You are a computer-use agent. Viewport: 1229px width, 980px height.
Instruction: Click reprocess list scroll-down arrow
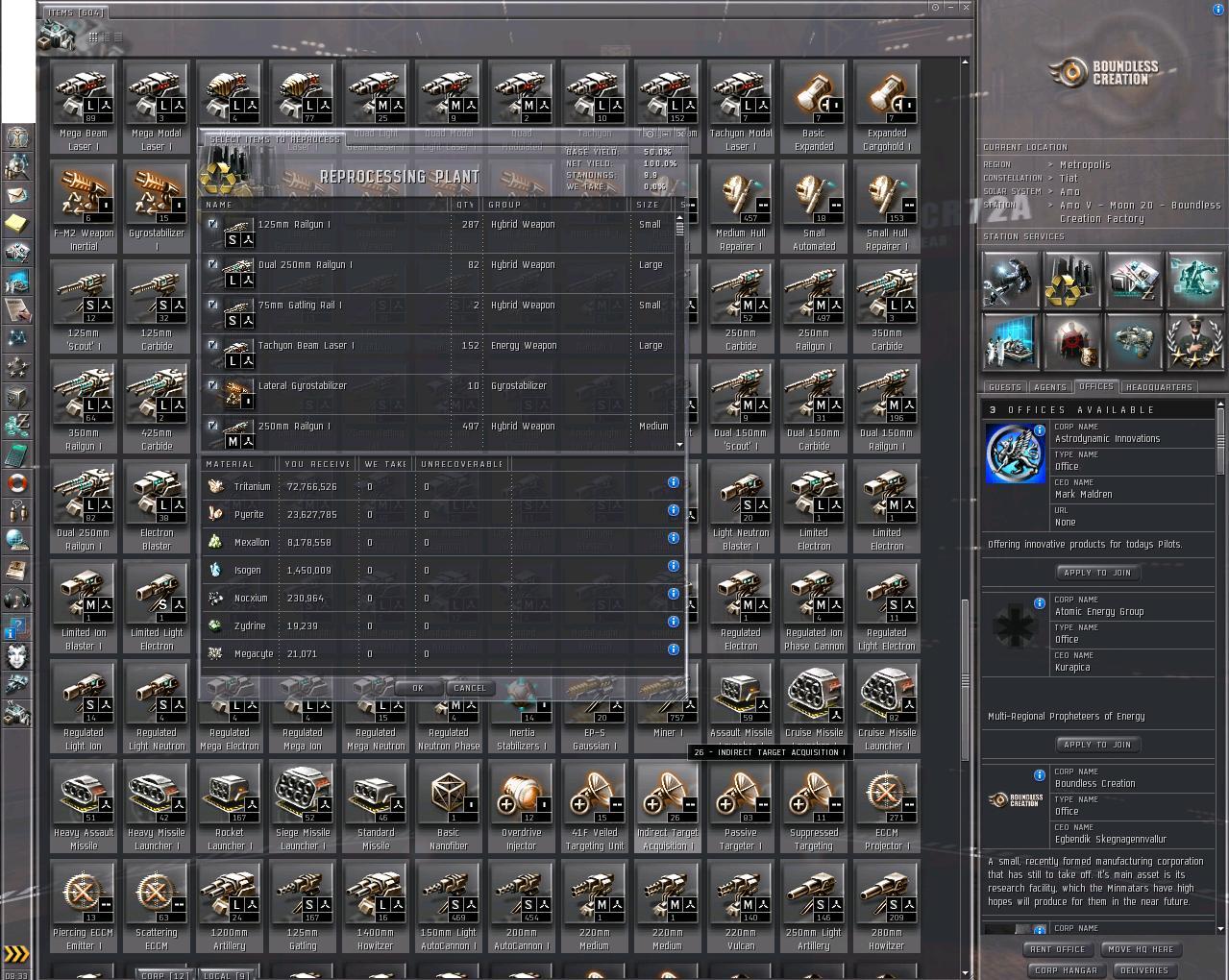point(679,445)
